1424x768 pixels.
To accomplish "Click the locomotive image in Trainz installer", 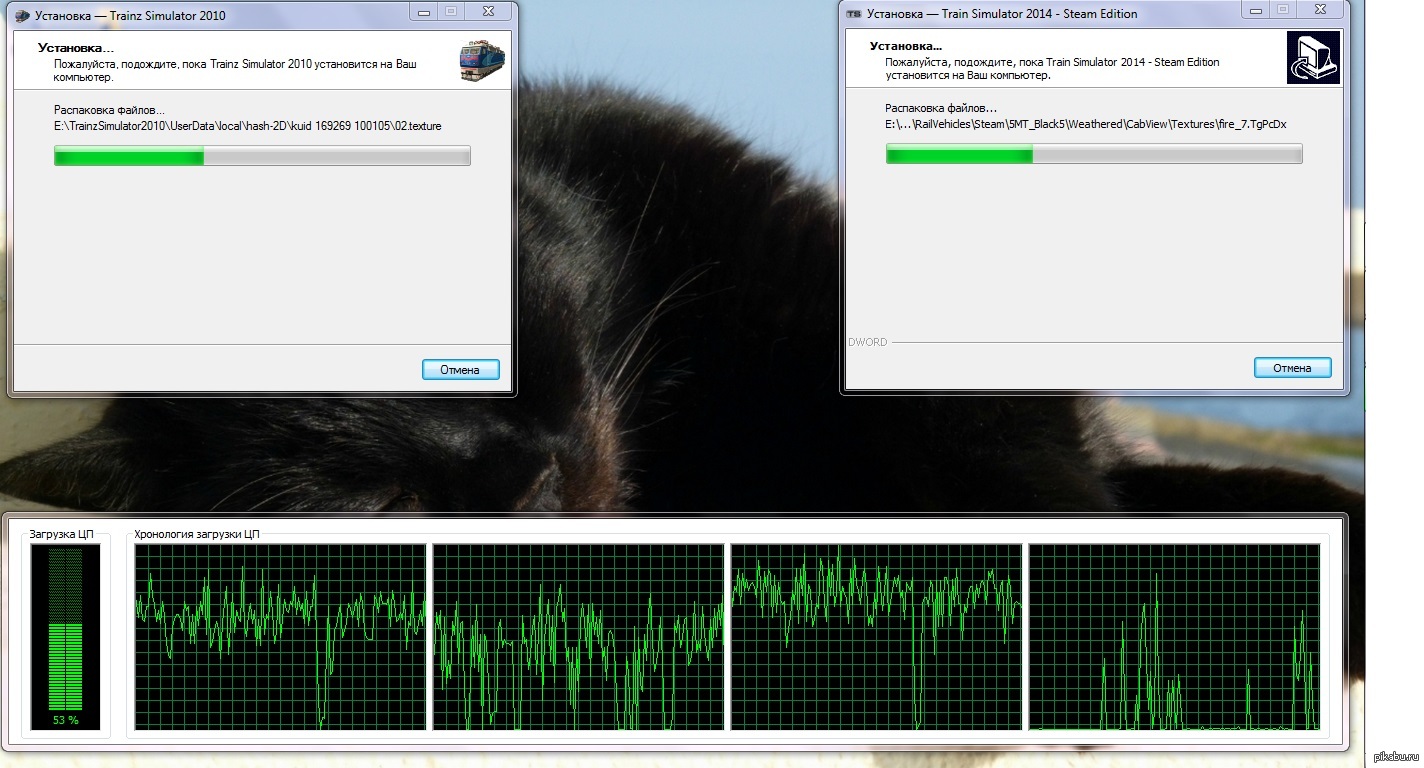I will click(482, 60).
